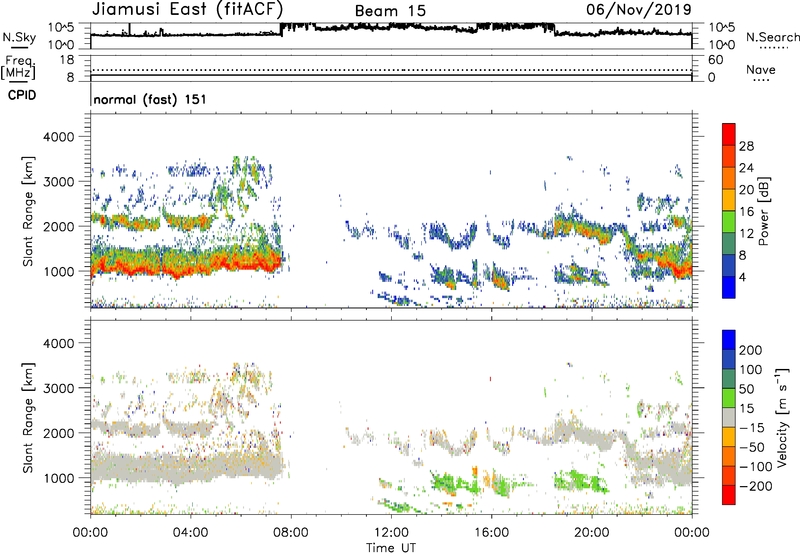Click the green velocity patch near 20:00 UT

tap(582, 481)
